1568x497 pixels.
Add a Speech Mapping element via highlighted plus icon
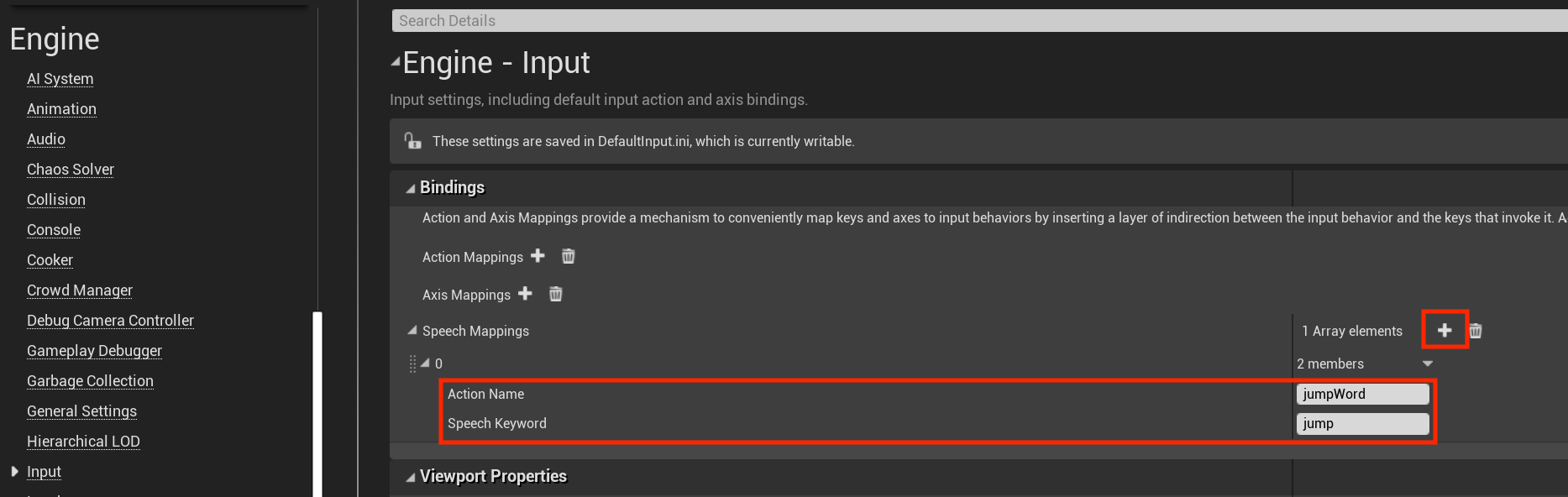[x=1445, y=330]
